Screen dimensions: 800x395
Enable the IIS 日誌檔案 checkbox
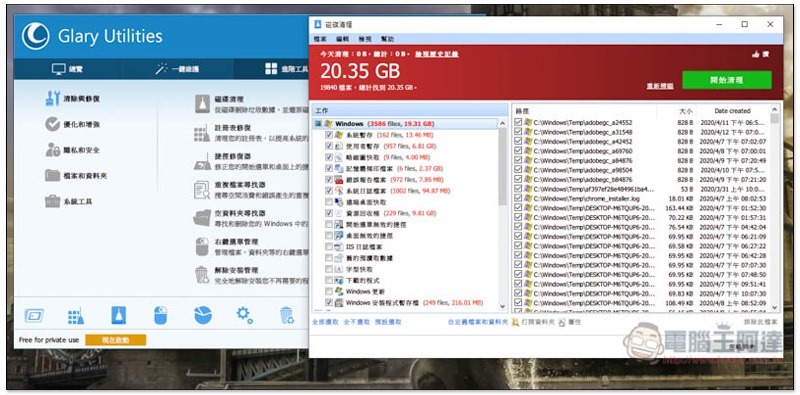pyautogui.click(x=329, y=246)
